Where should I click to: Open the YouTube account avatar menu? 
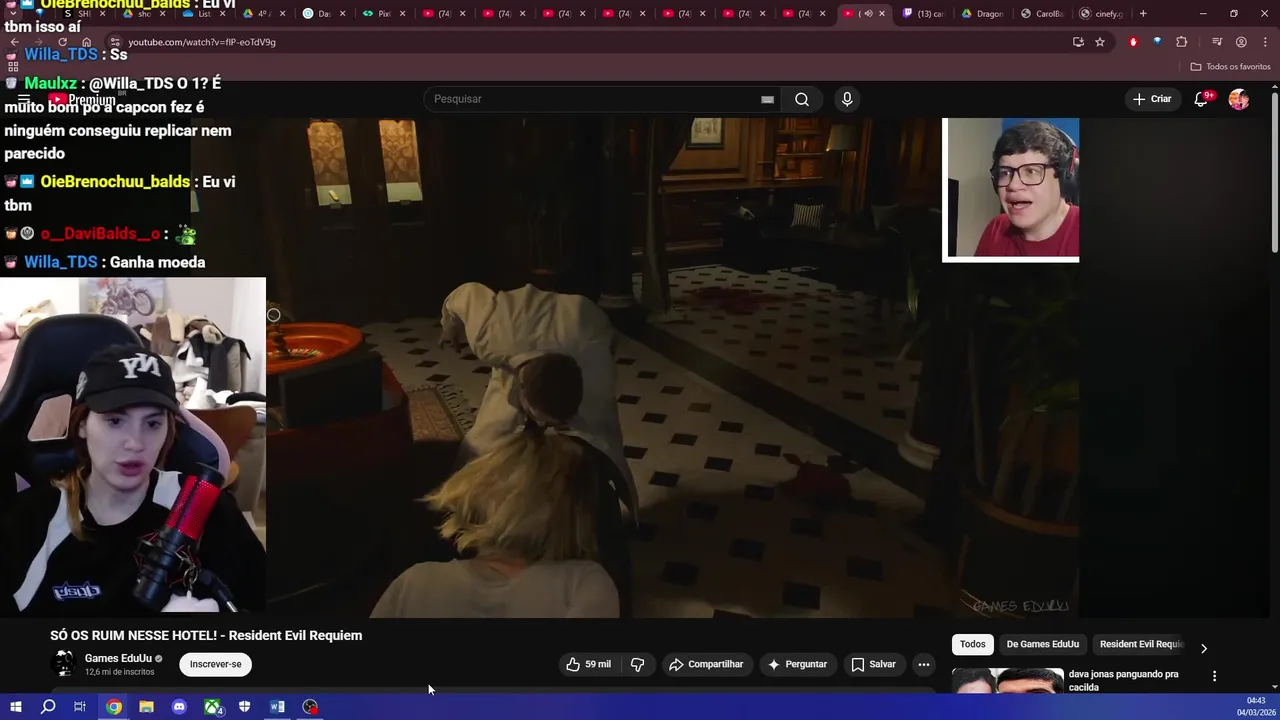coord(1239,99)
